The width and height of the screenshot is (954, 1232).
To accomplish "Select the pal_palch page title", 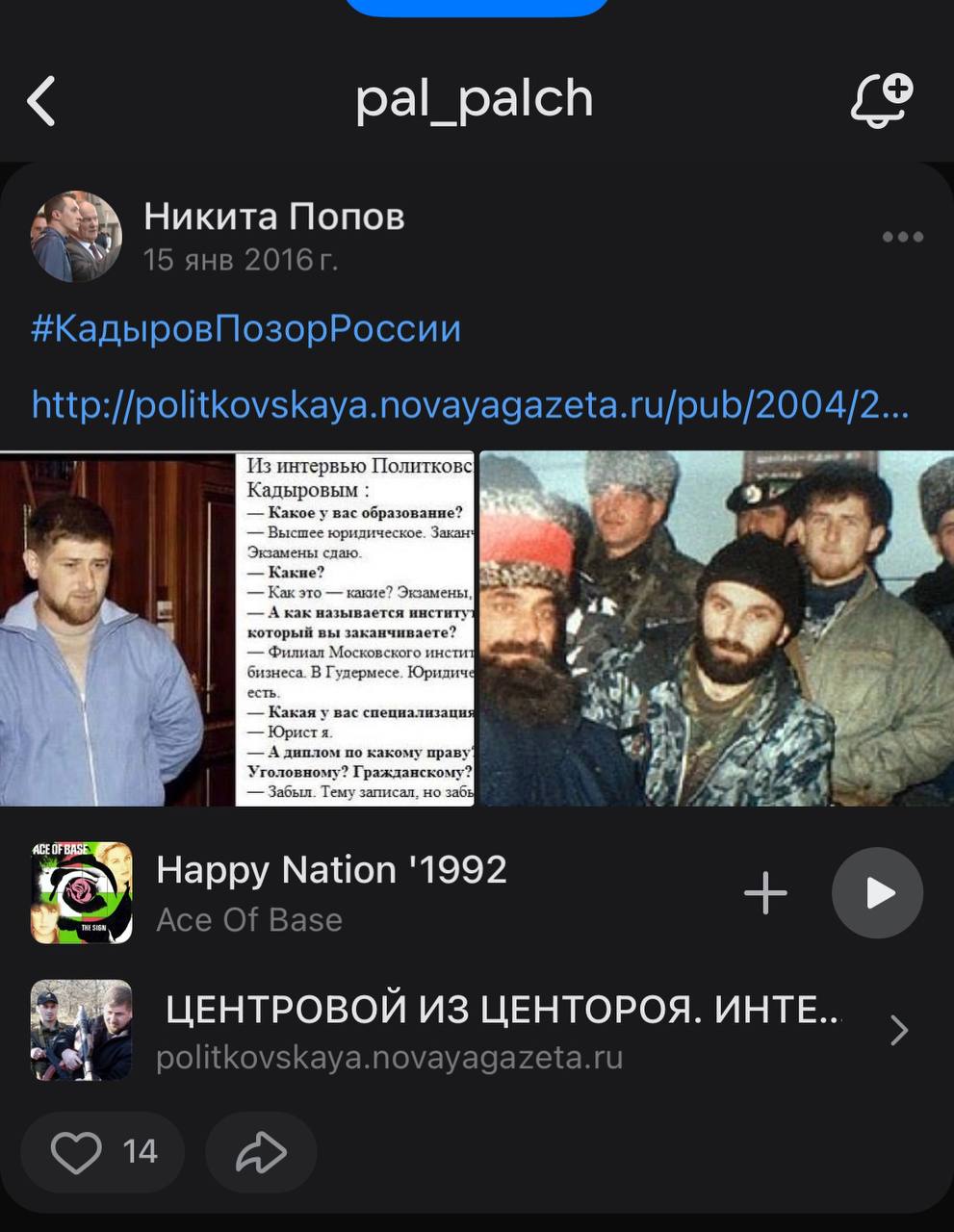I will point(475,99).
